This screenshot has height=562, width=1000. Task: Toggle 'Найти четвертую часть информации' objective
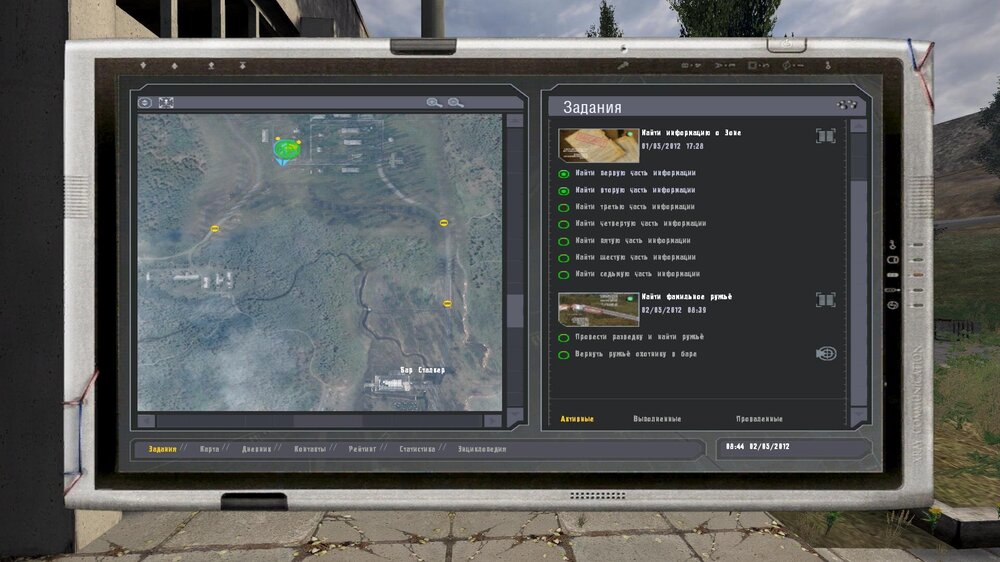564,224
